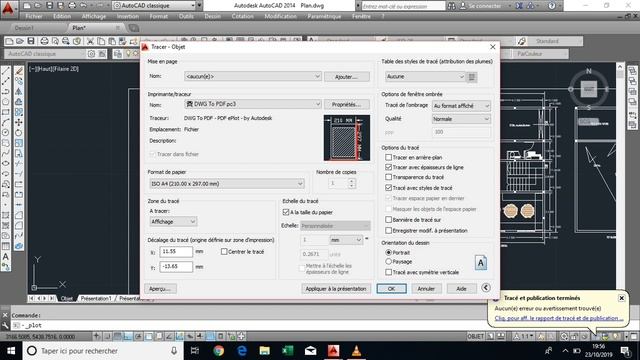Open File Explorer from the taskbar
Image resolution: width=640 pixels, height=360 pixels.
264,351
